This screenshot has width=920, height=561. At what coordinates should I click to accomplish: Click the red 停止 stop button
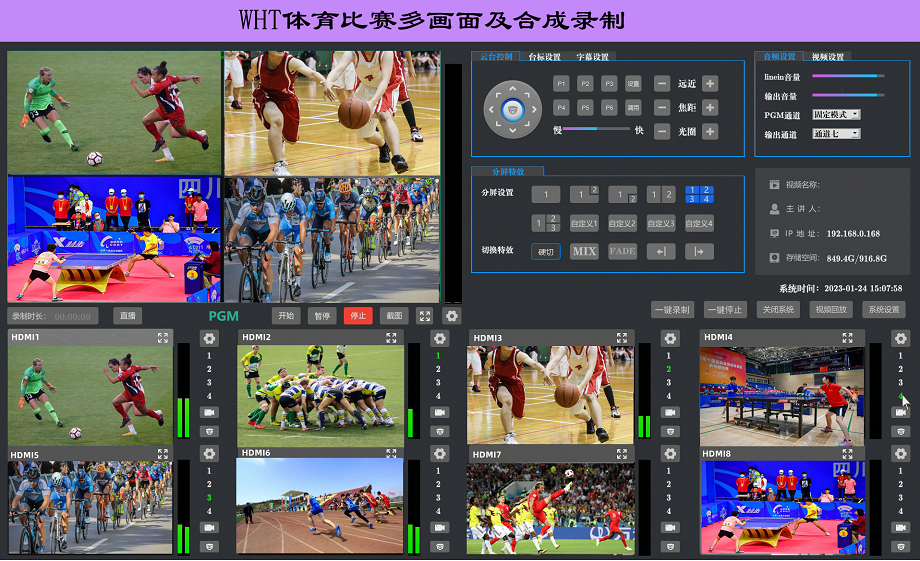pos(358,316)
